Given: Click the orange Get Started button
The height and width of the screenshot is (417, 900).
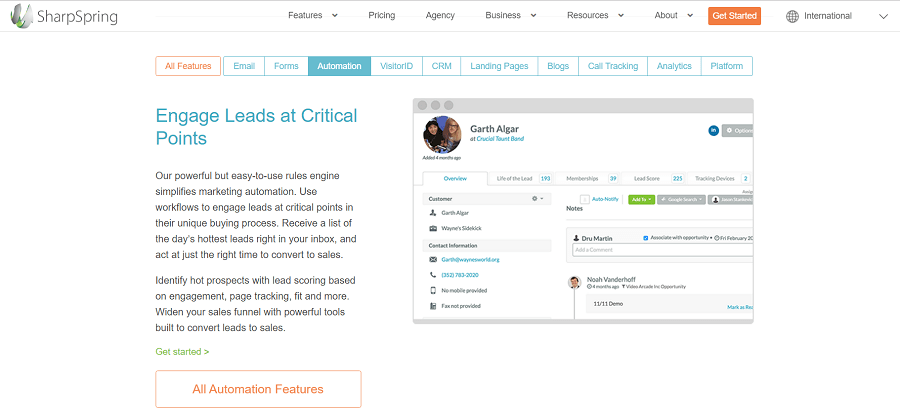Looking at the screenshot, I should coord(735,16).
